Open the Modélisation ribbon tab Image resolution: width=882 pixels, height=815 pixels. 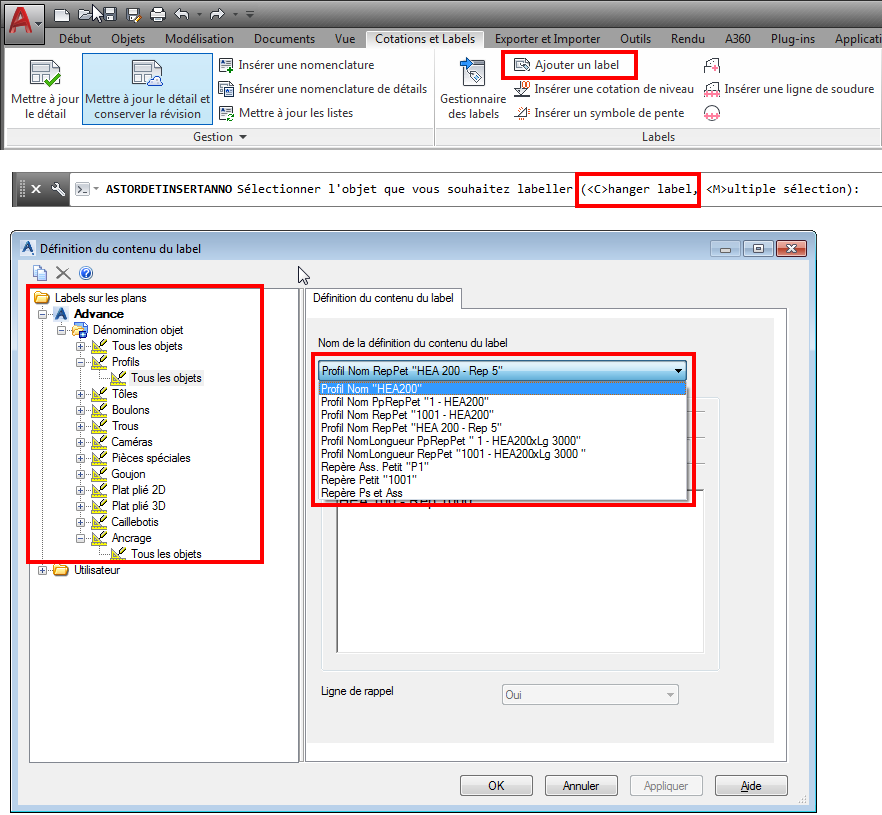(199, 39)
